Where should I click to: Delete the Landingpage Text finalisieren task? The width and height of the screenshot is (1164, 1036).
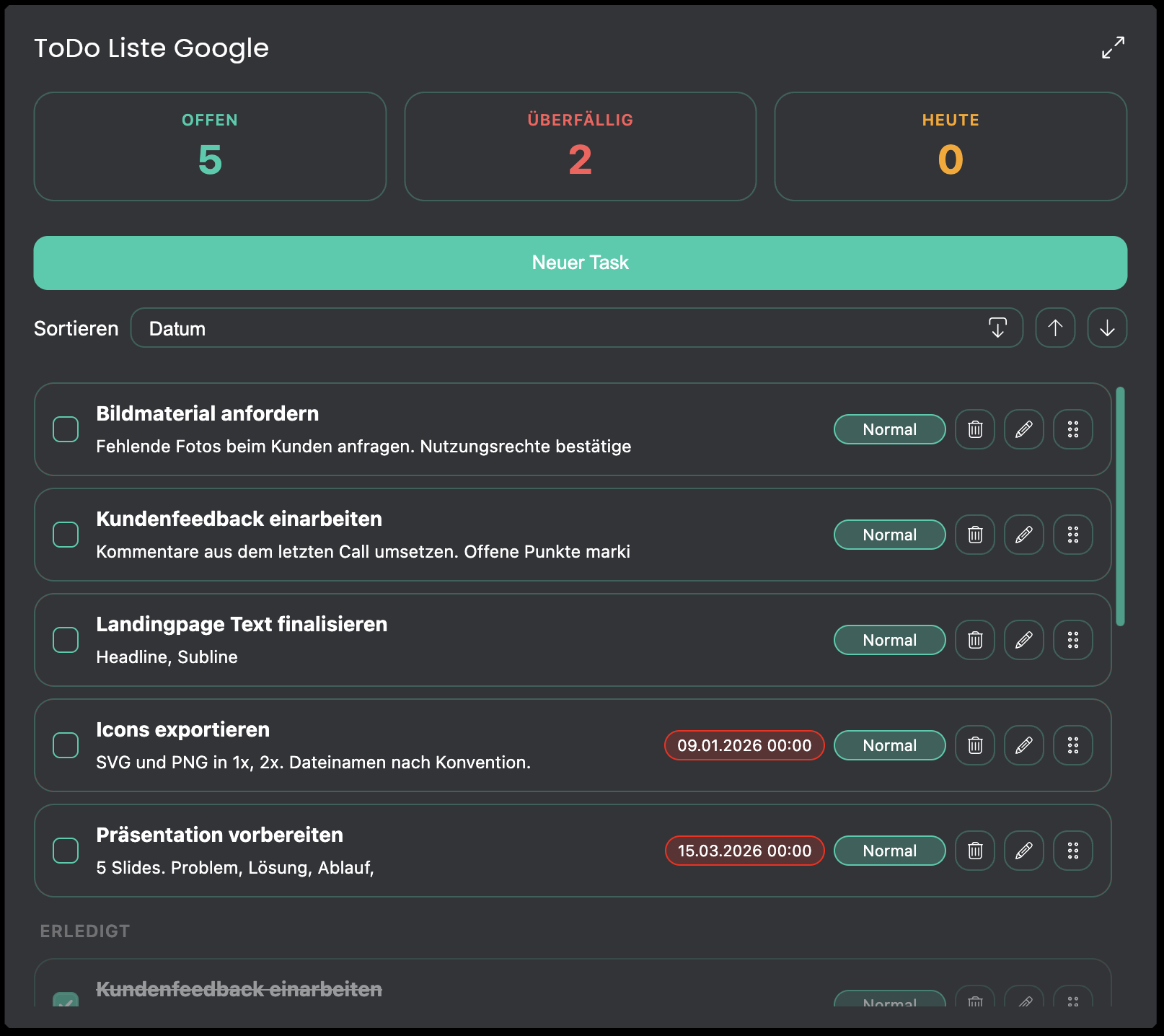click(x=975, y=640)
